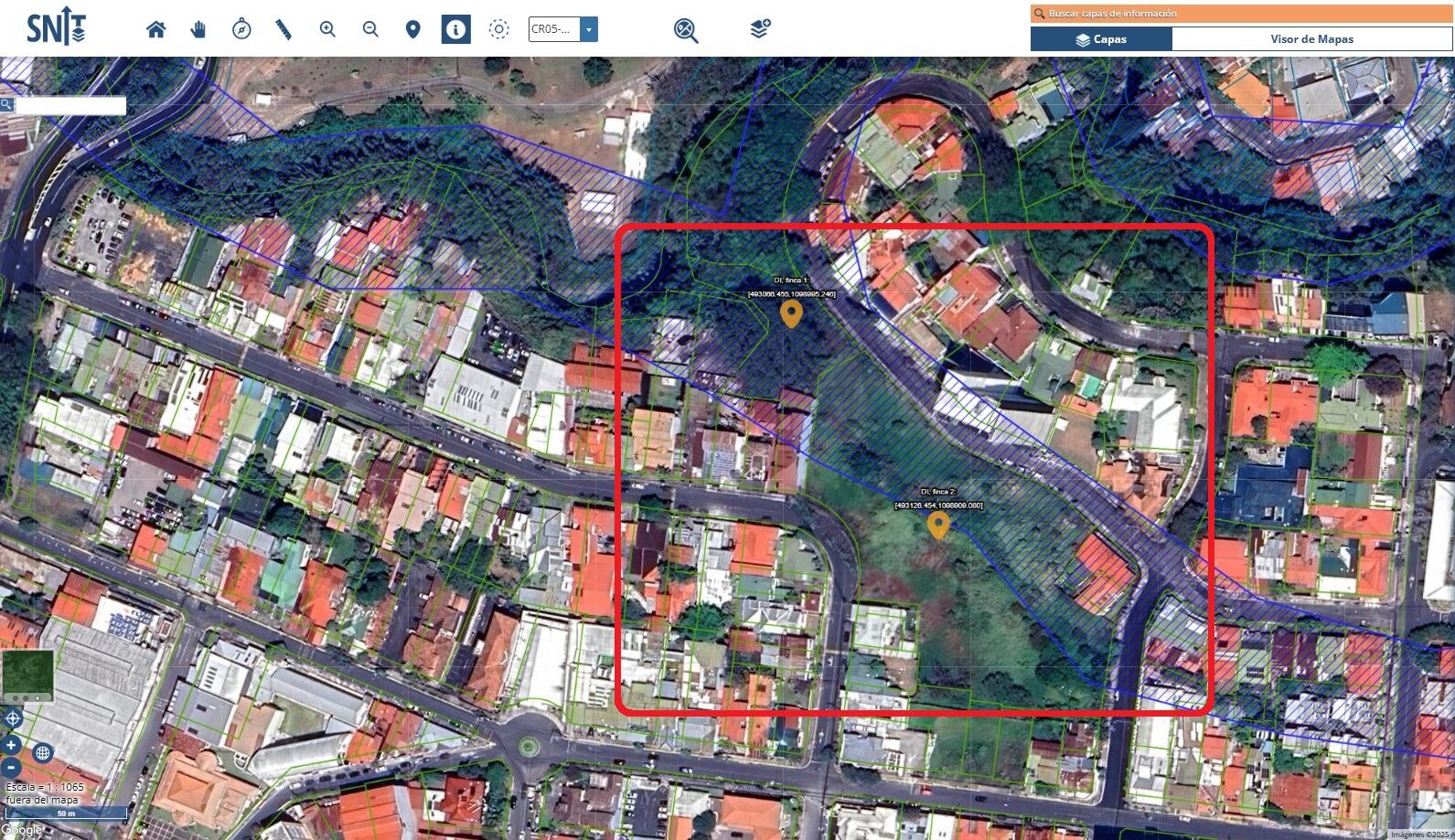Click the overview minimap thumbnail
Viewport: 1455px width, 840px height.
coord(27,675)
